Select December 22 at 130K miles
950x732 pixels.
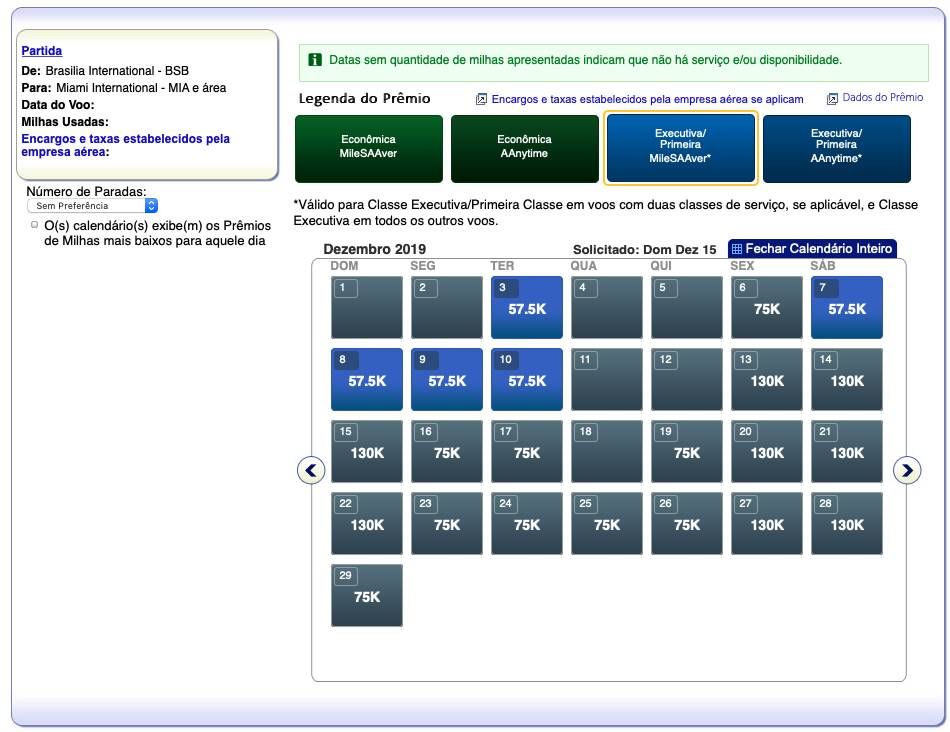click(367, 524)
